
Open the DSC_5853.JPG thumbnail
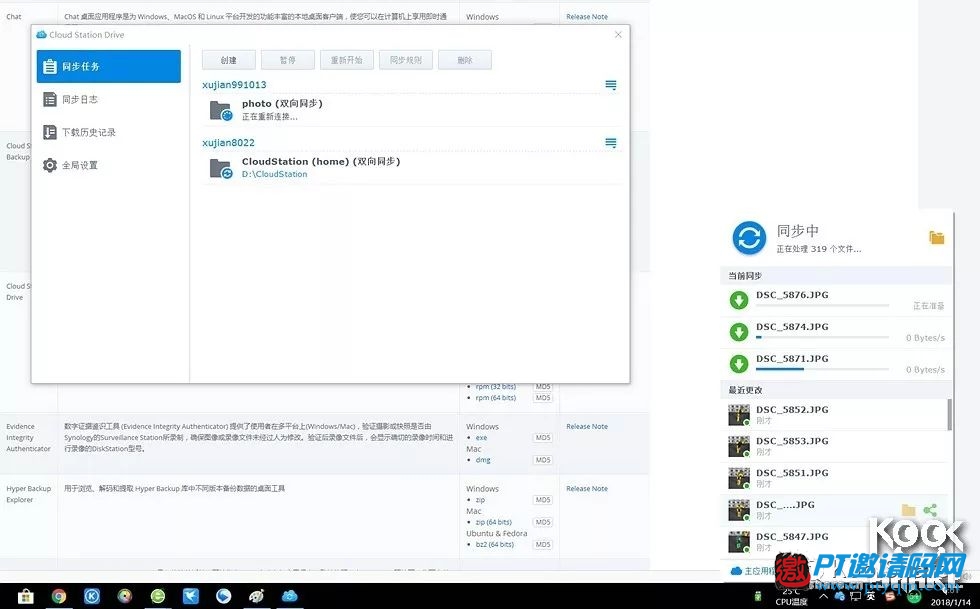tap(739, 446)
